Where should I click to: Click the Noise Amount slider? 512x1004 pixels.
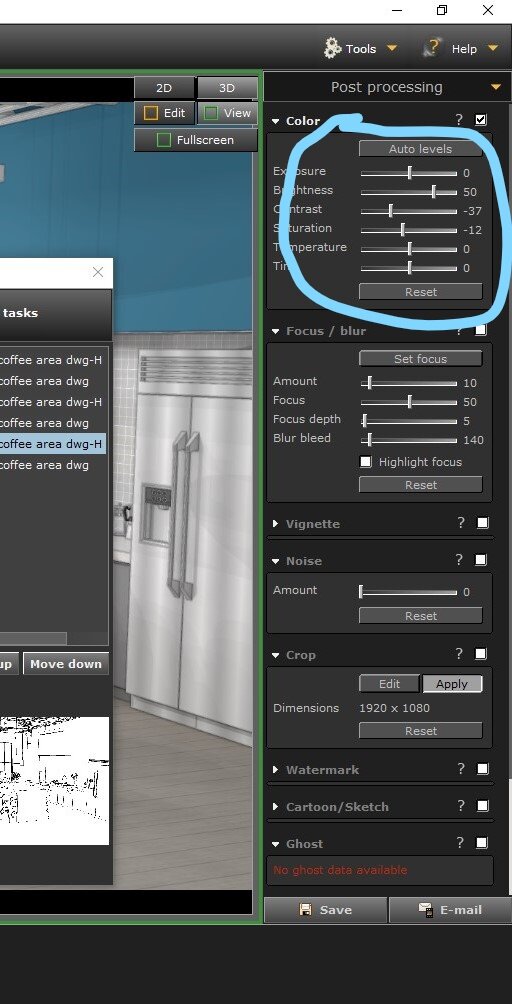point(409,592)
